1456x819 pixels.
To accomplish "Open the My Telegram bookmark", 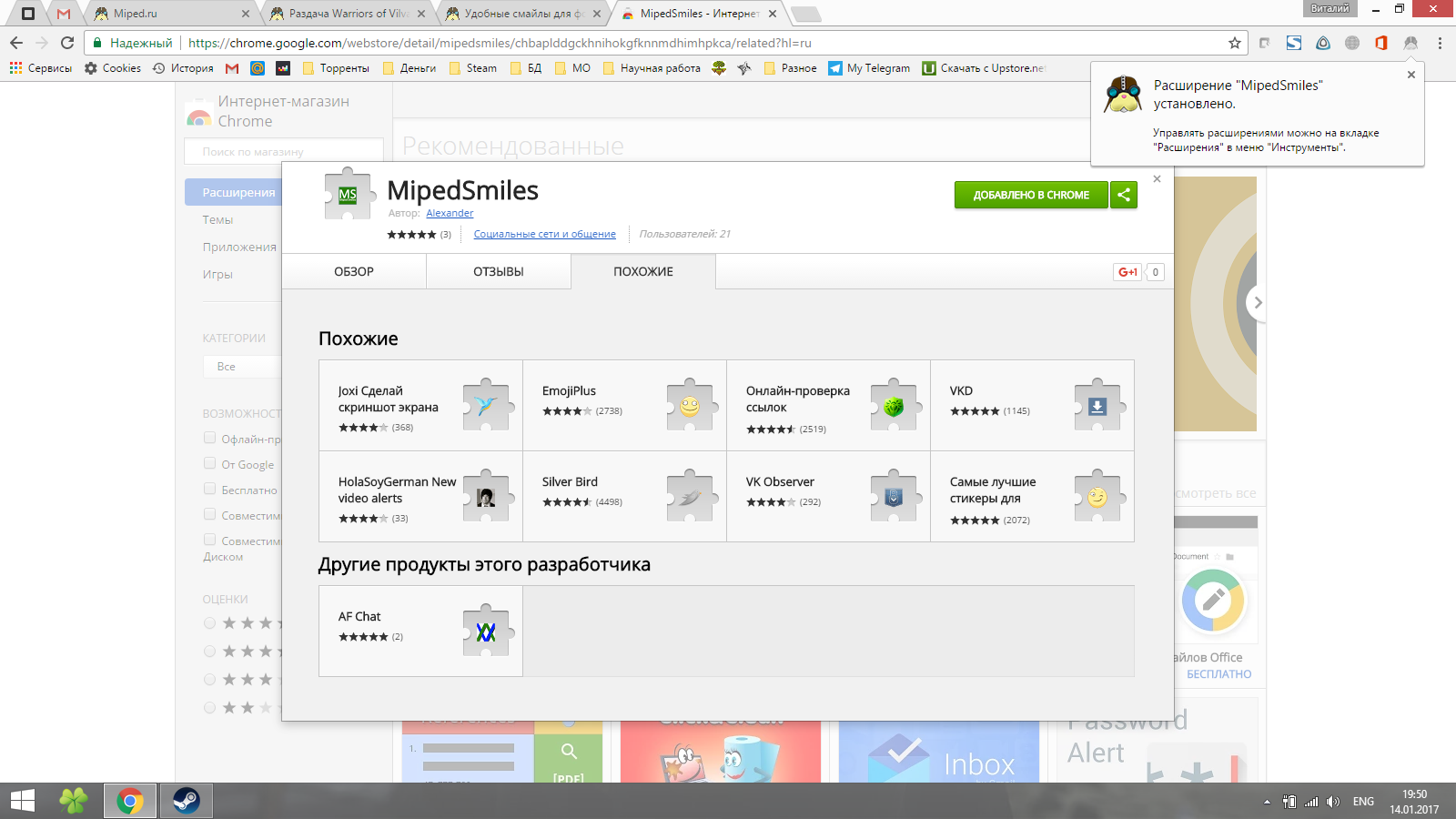I will click(x=869, y=68).
